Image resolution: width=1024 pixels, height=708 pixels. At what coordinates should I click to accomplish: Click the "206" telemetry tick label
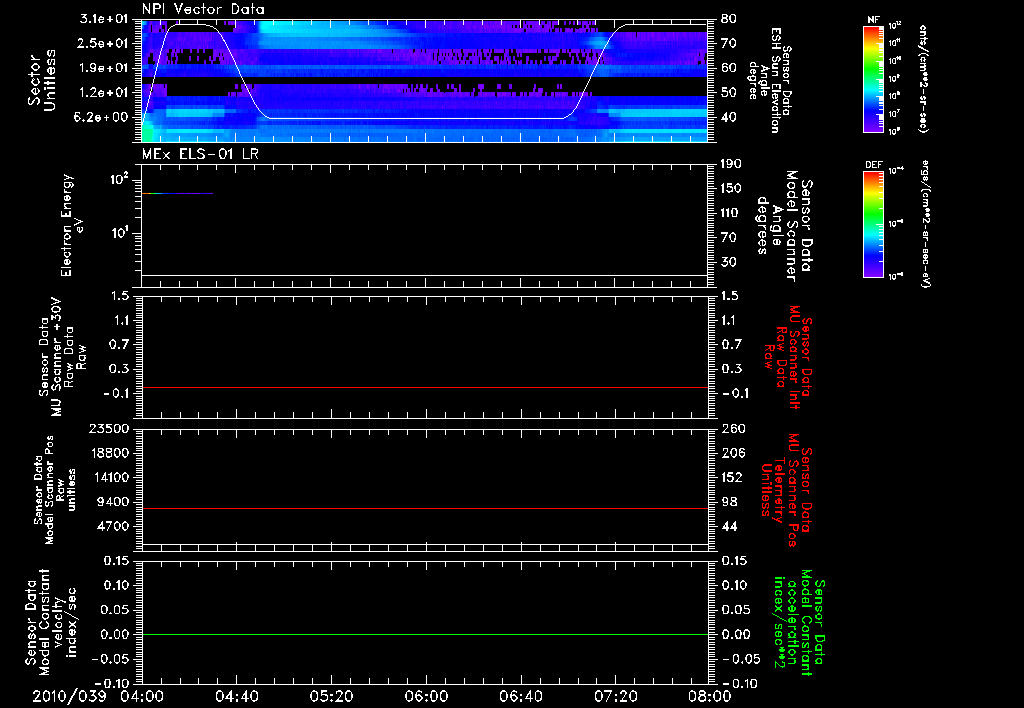(x=732, y=453)
